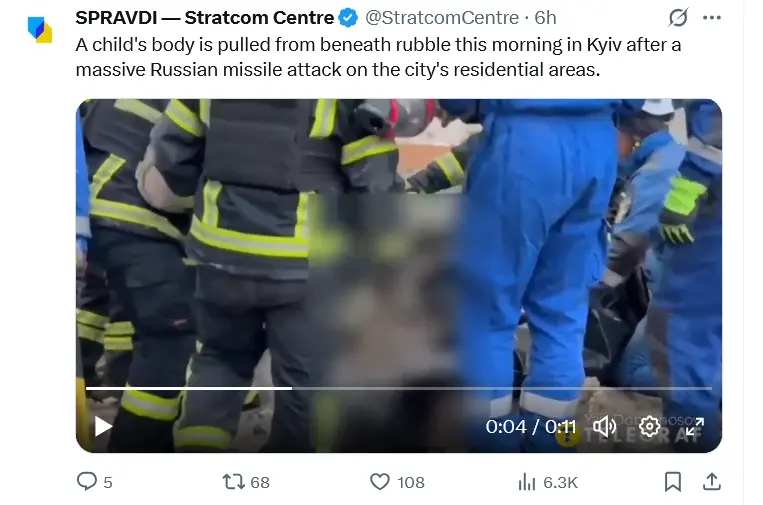
Task: Click the blue verified badge
Action: coord(348,18)
